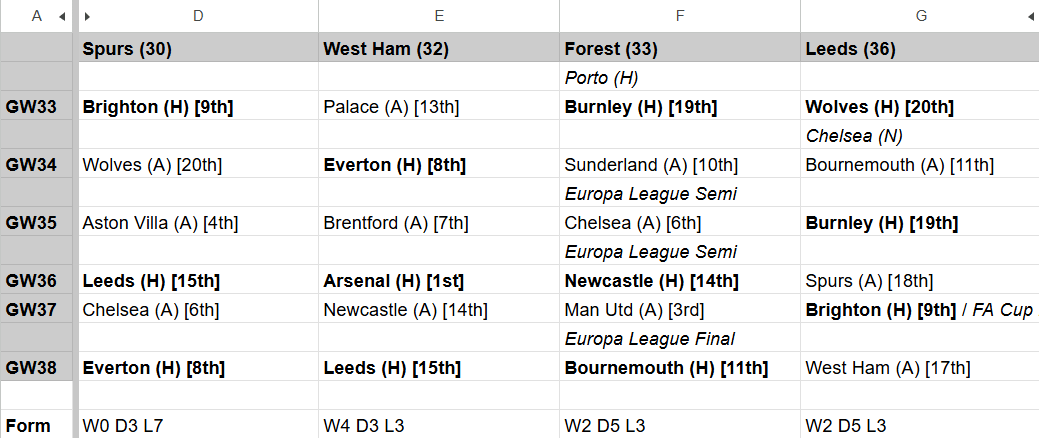Click the W0 D3 L7 form cell
This screenshot has width=1039, height=438.
[x=199, y=426]
